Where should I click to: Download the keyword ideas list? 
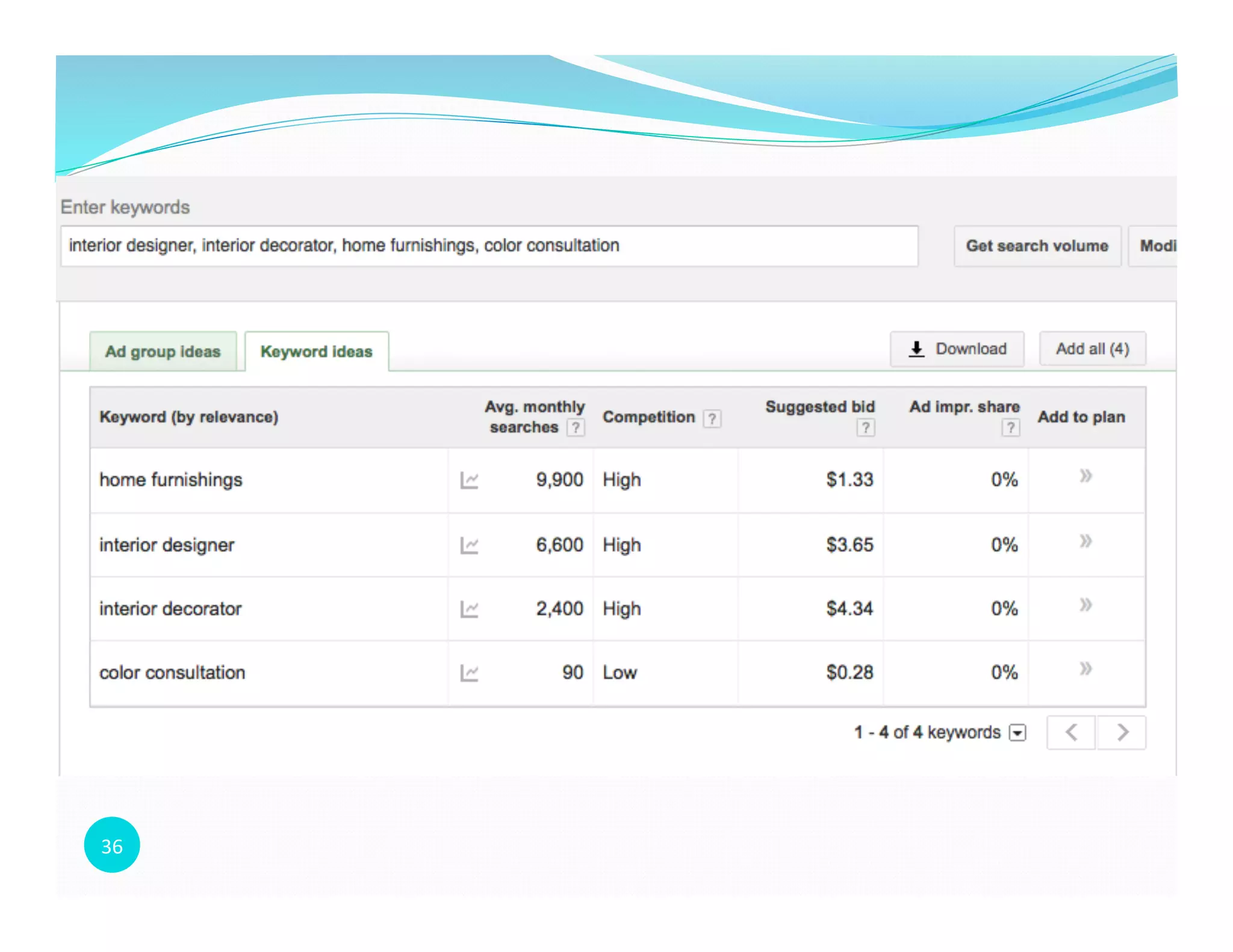click(x=957, y=349)
